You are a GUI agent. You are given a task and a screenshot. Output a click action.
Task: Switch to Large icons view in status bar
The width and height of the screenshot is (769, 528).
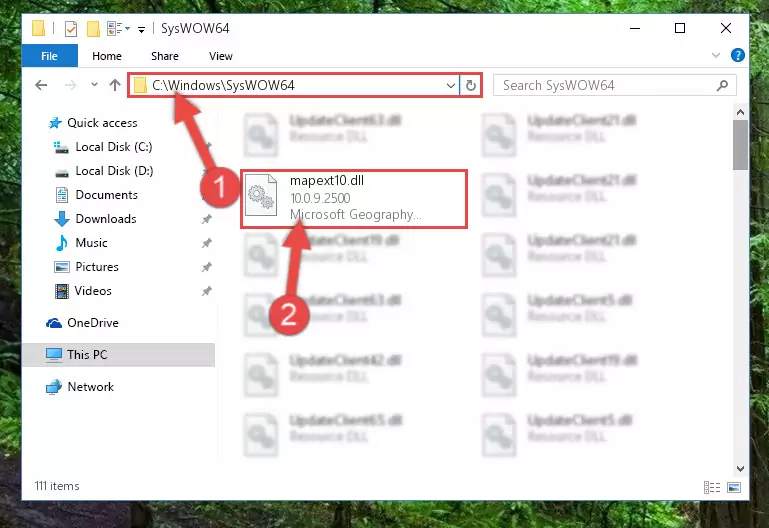pyautogui.click(x=734, y=487)
